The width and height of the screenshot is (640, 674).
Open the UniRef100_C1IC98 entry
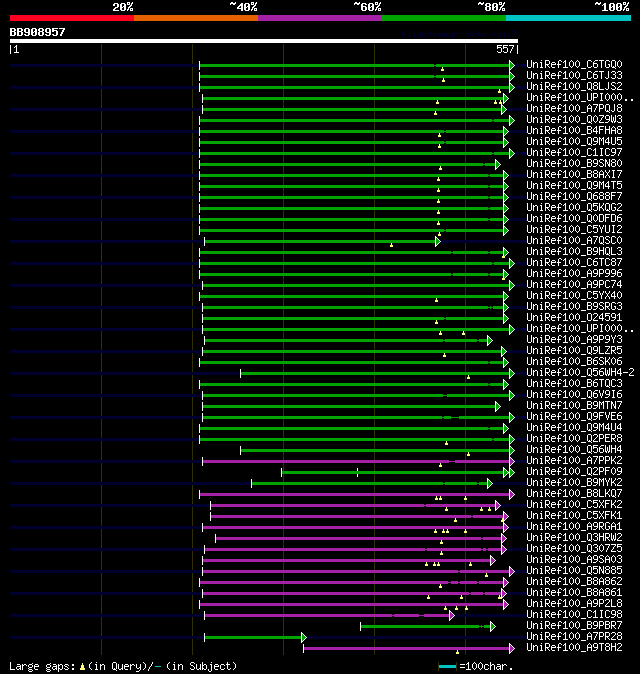click(x=574, y=615)
